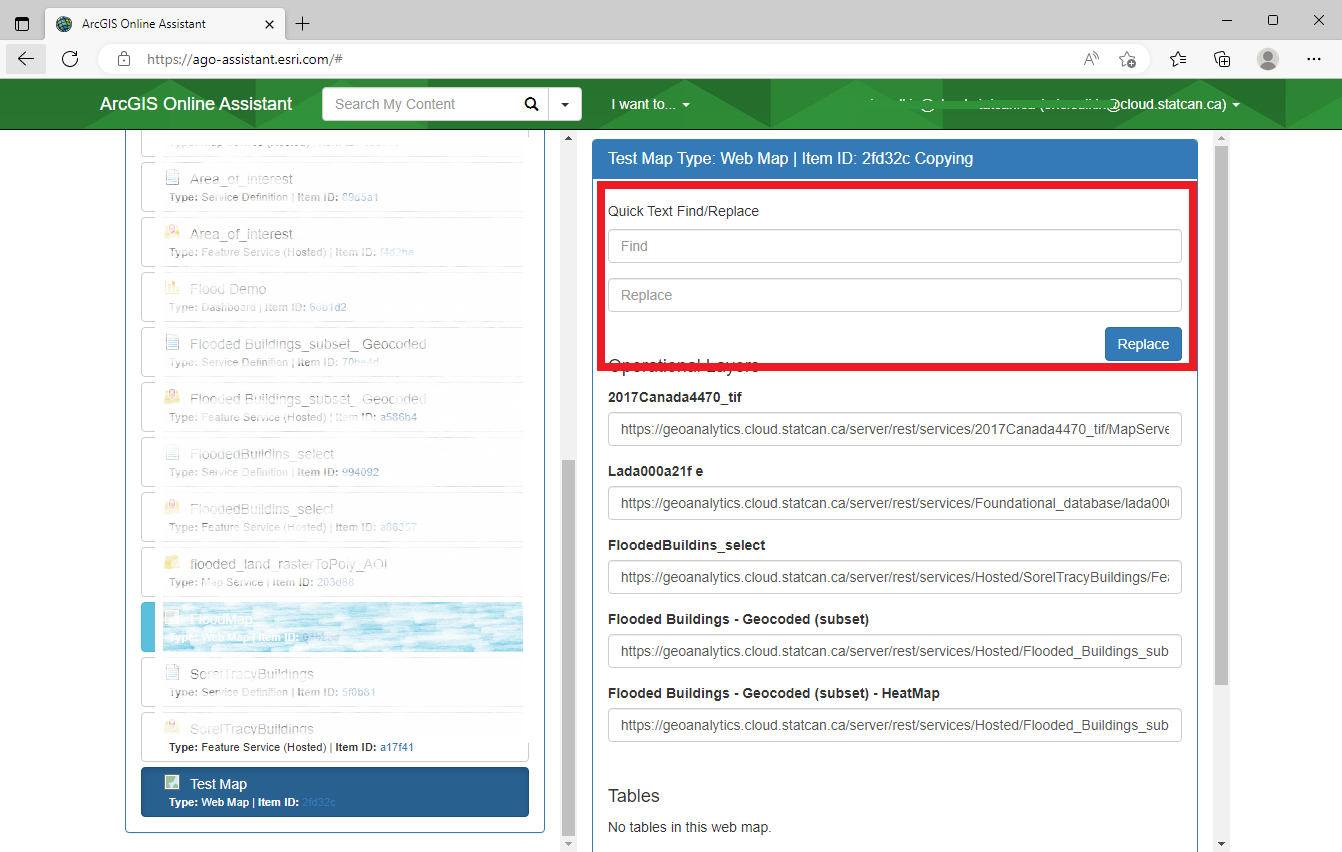The width and height of the screenshot is (1342, 852).
Task: Open the 'I want to...' menu
Action: pyautogui.click(x=650, y=104)
